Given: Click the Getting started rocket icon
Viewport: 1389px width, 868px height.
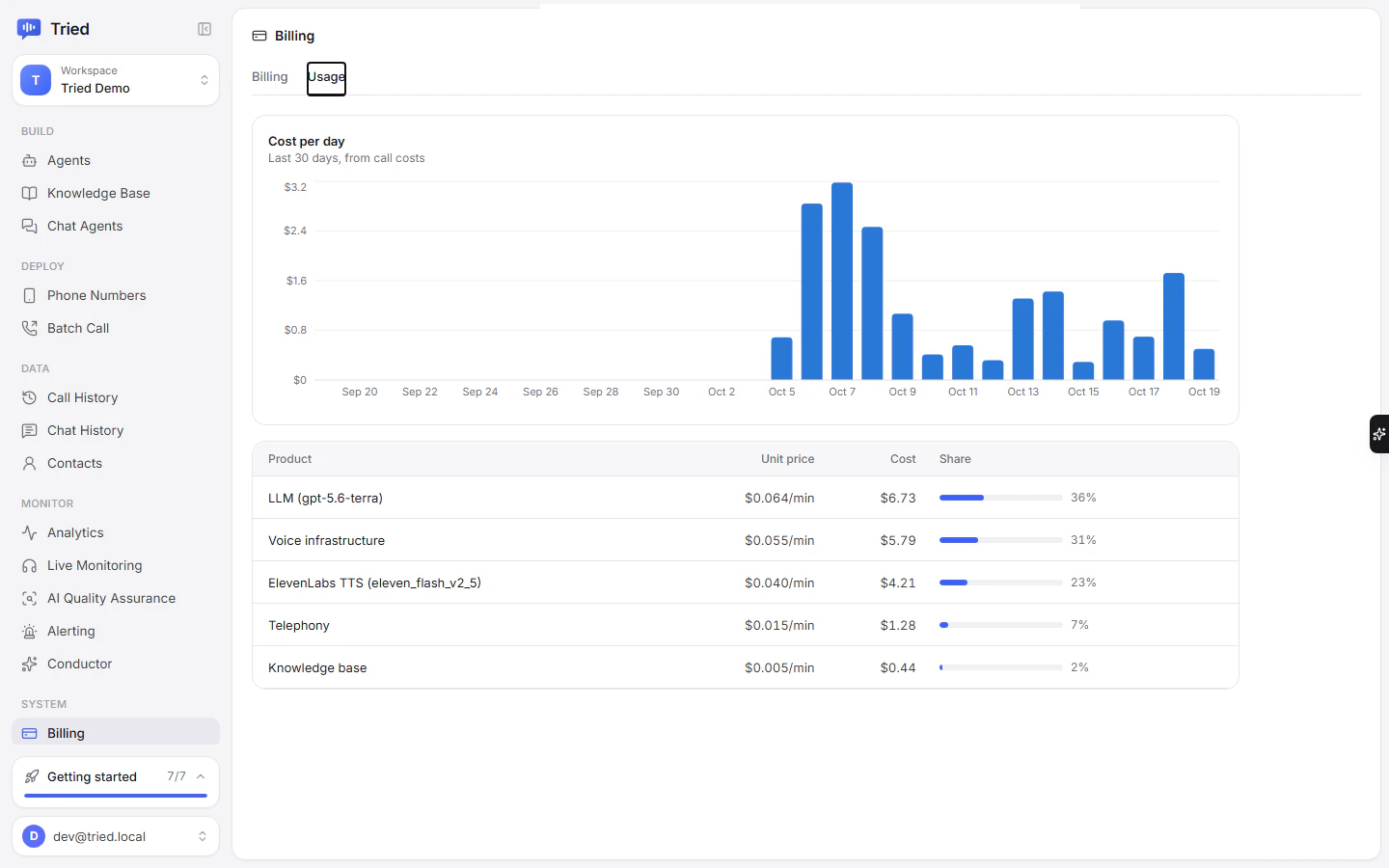Looking at the screenshot, I should [x=32, y=776].
